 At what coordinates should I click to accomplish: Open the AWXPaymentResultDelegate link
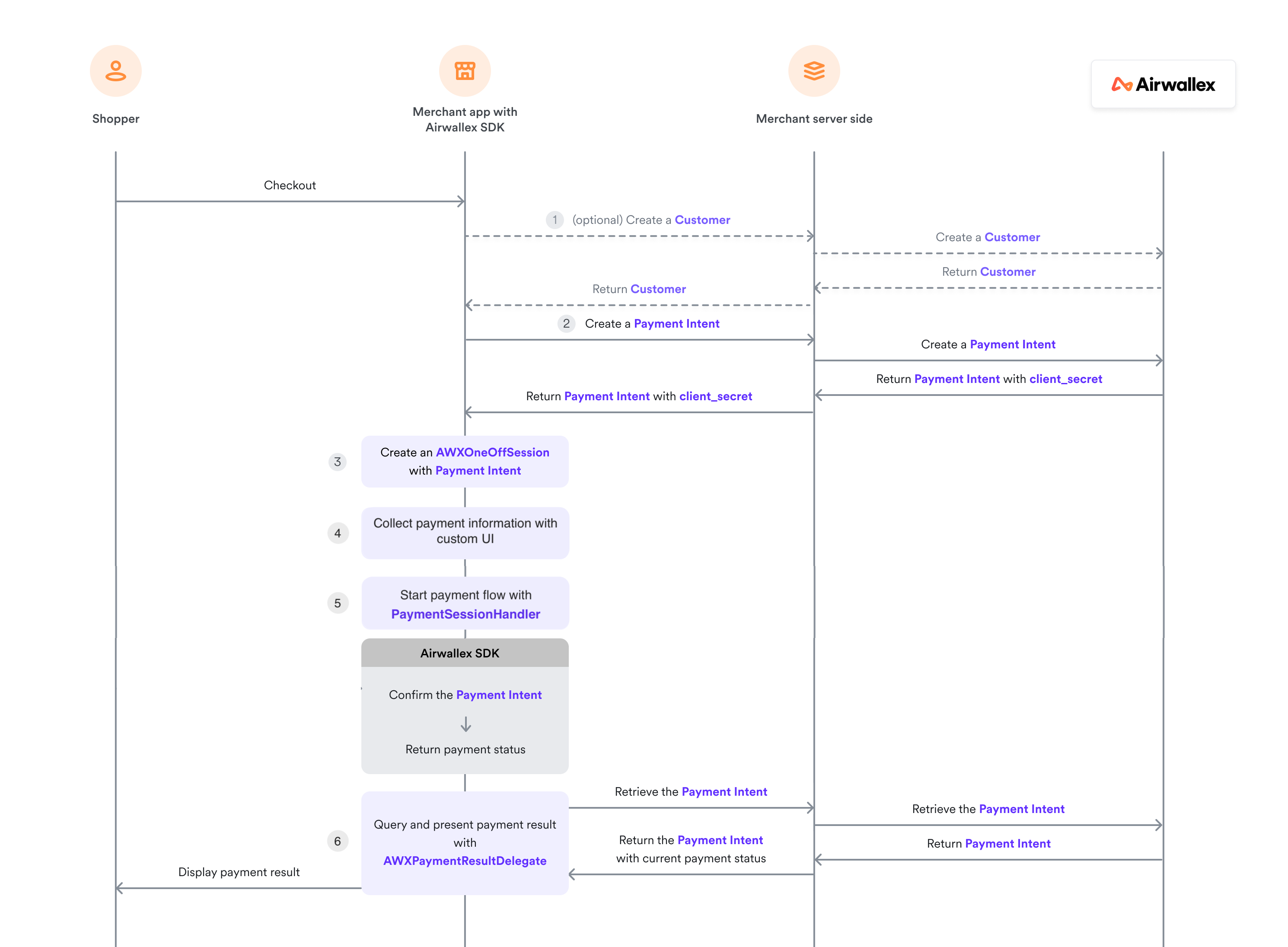[464, 861]
